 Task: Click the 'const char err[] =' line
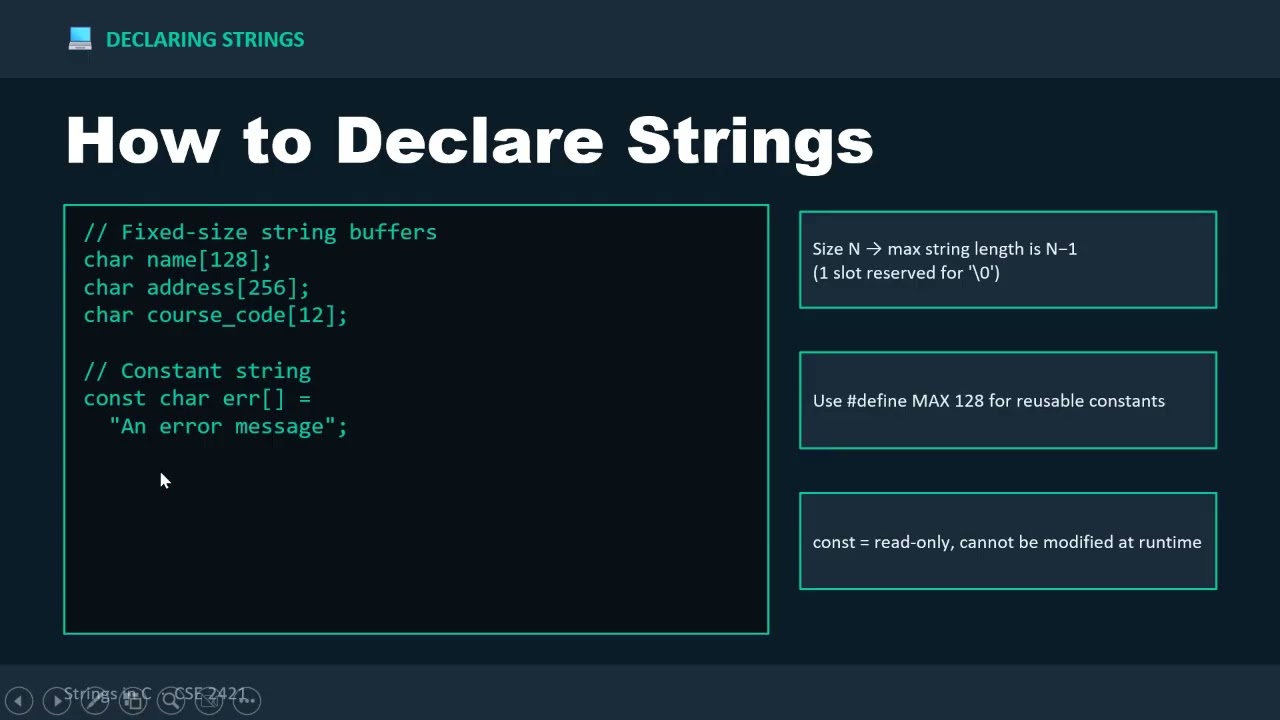pos(197,398)
